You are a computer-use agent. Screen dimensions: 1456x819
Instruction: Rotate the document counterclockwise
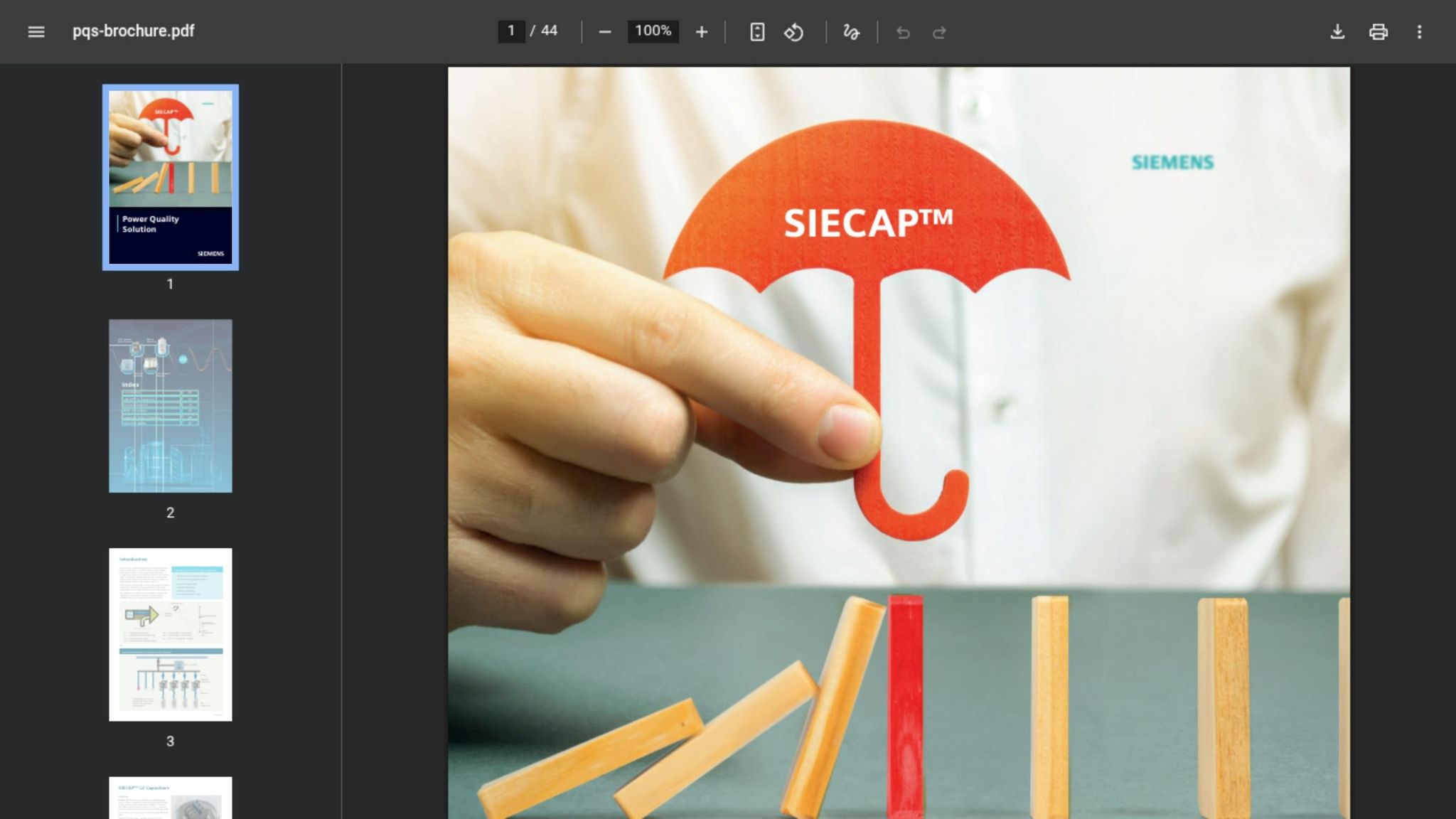[x=793, y=32]
